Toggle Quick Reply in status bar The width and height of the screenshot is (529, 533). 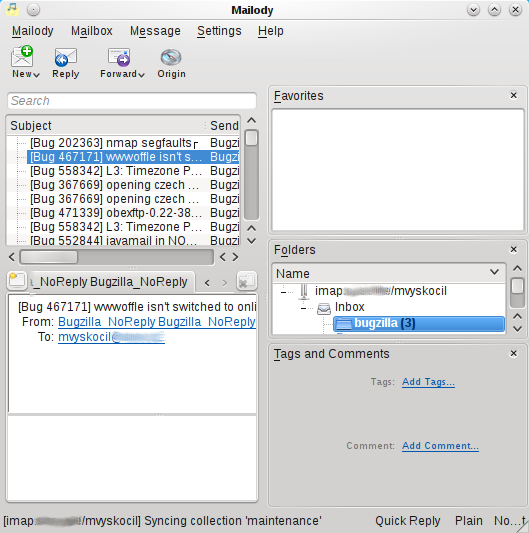click(408, 521)
